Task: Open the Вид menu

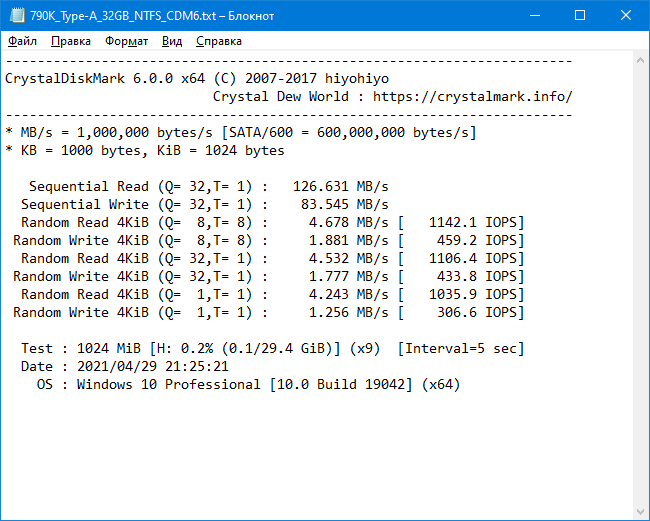Action: pyautogui.click(x=172, y=41)
